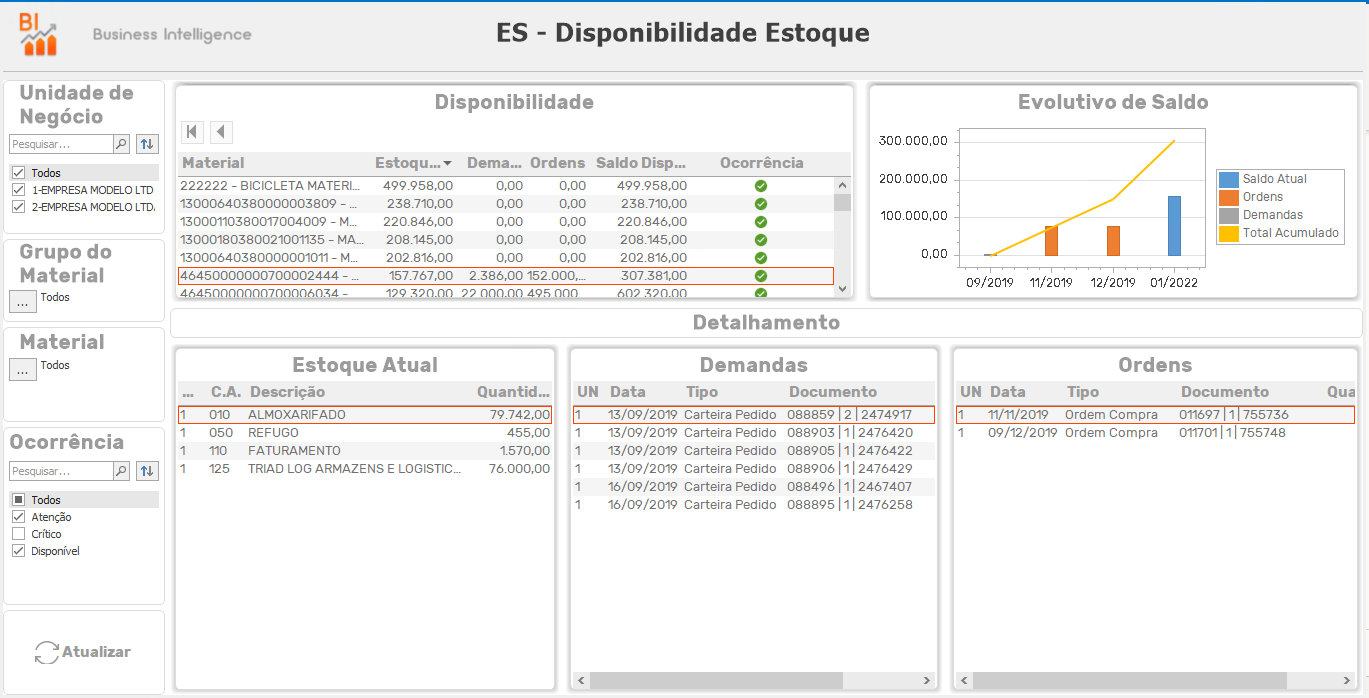Click green status icon for 1300011038001700409 row
1369x698 pixels.
click(760, 222)
